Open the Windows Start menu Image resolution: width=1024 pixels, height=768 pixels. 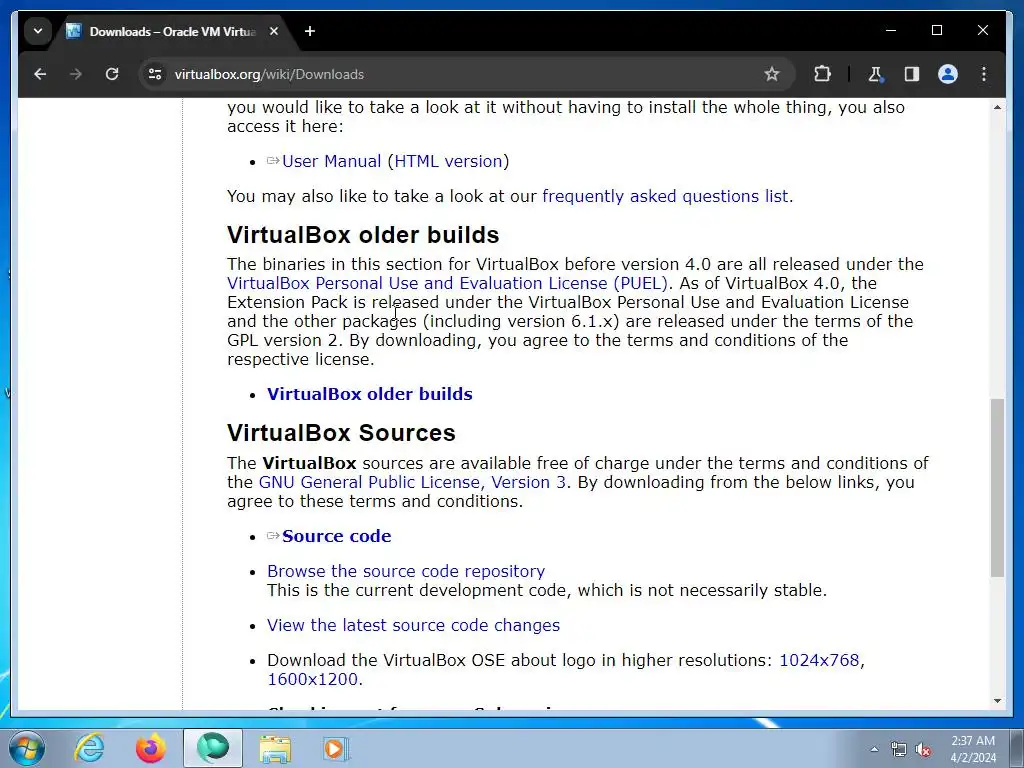(27, 748)
